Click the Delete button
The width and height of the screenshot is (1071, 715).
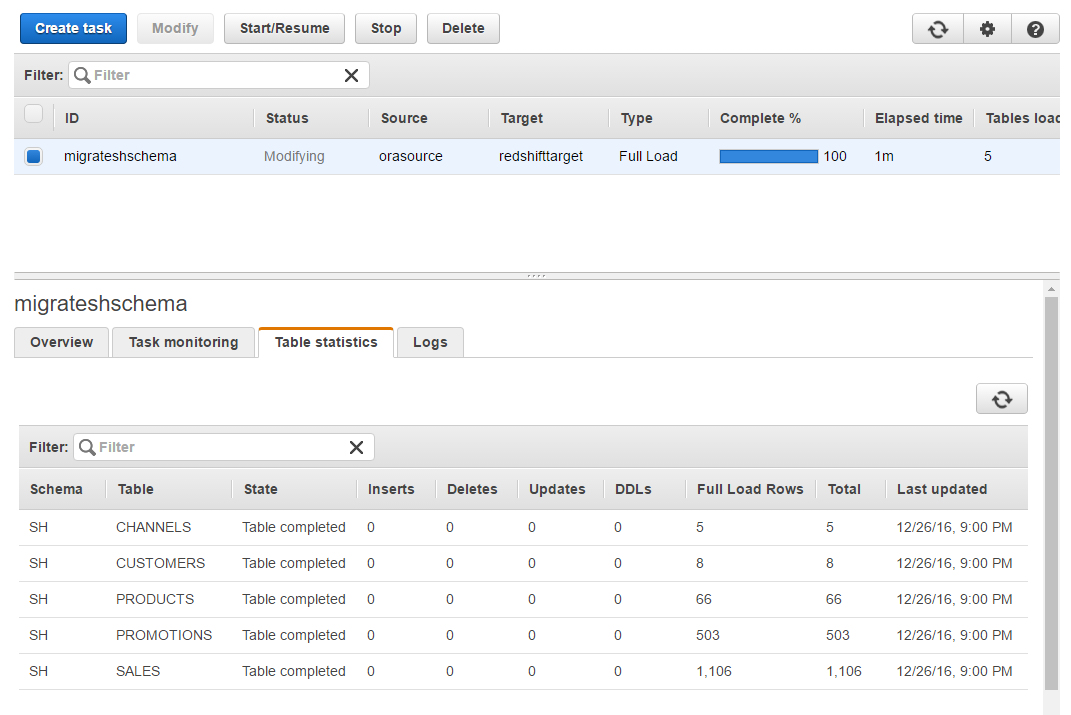click(x=463, y=28)
